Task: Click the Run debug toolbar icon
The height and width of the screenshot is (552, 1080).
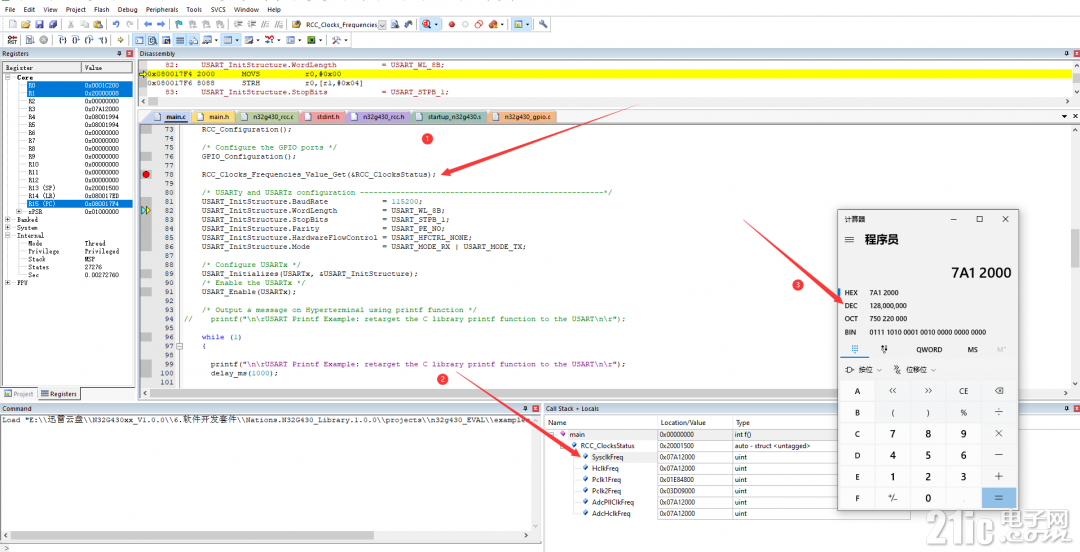Action: [30, 40]
